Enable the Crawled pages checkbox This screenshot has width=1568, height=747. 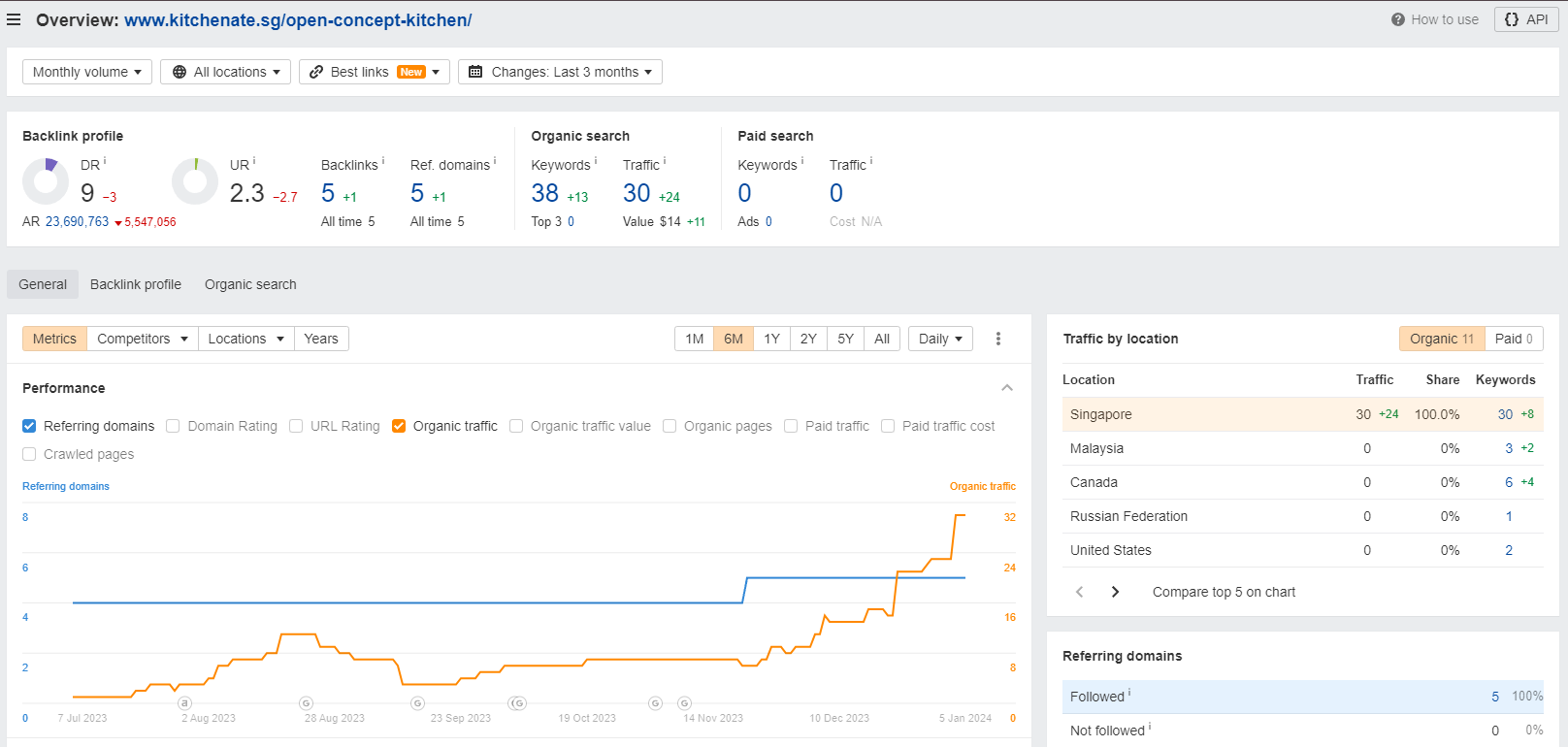(x=29, y=454)
